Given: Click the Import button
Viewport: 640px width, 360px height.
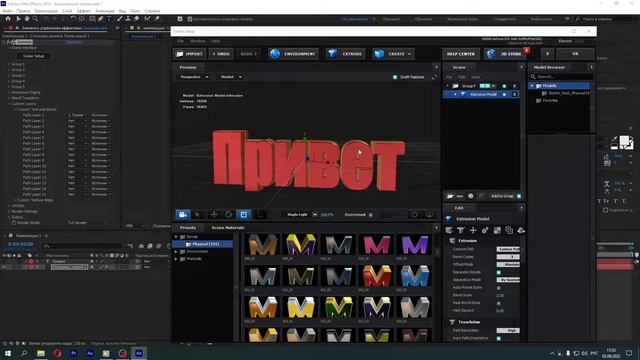Looking at the screenshot, I should pyautogui.click(x=190, y=54).
